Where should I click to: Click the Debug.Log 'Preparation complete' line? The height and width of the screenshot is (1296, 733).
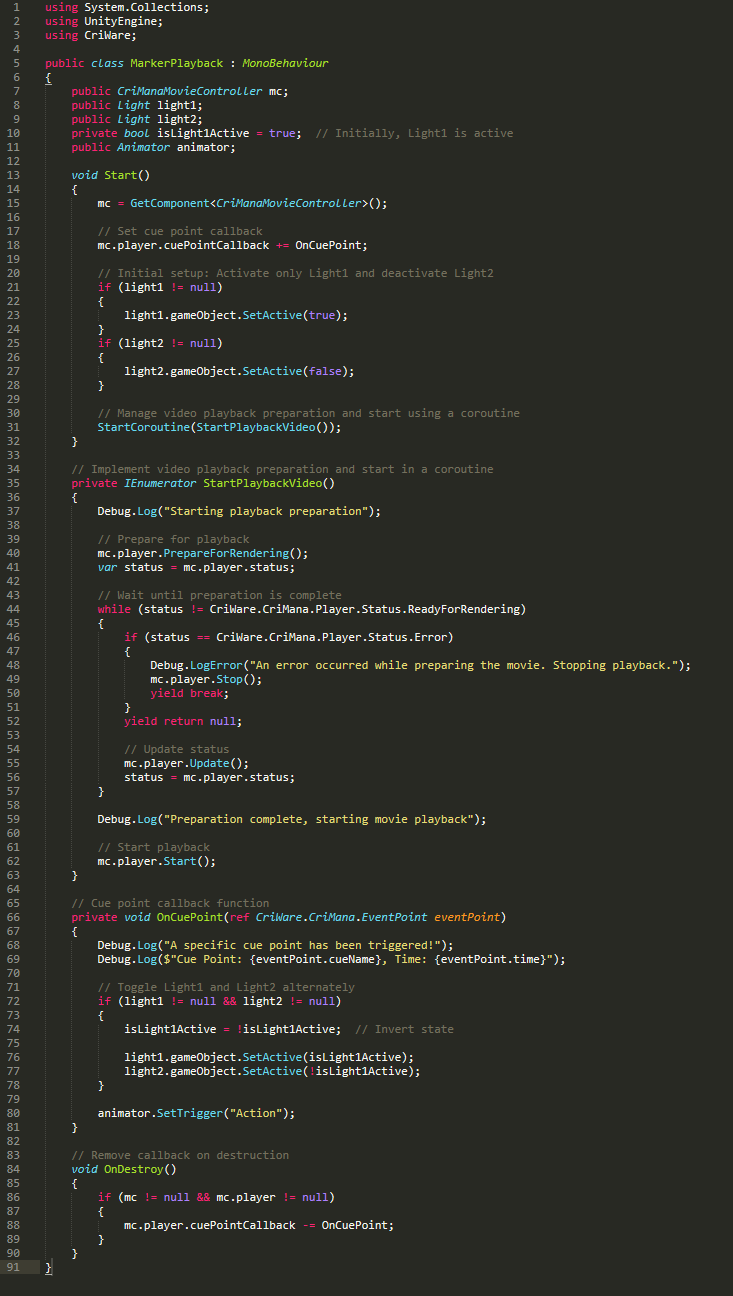click(292, 819)
